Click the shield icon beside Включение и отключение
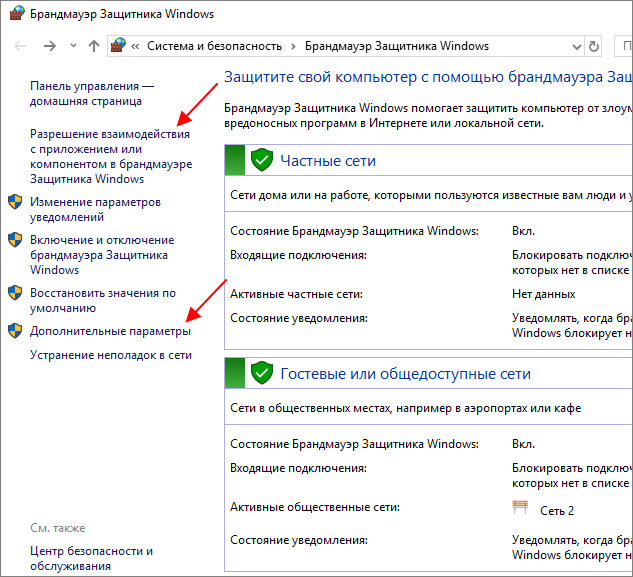This screenshot has height=577, width=633. click(15, 239)
